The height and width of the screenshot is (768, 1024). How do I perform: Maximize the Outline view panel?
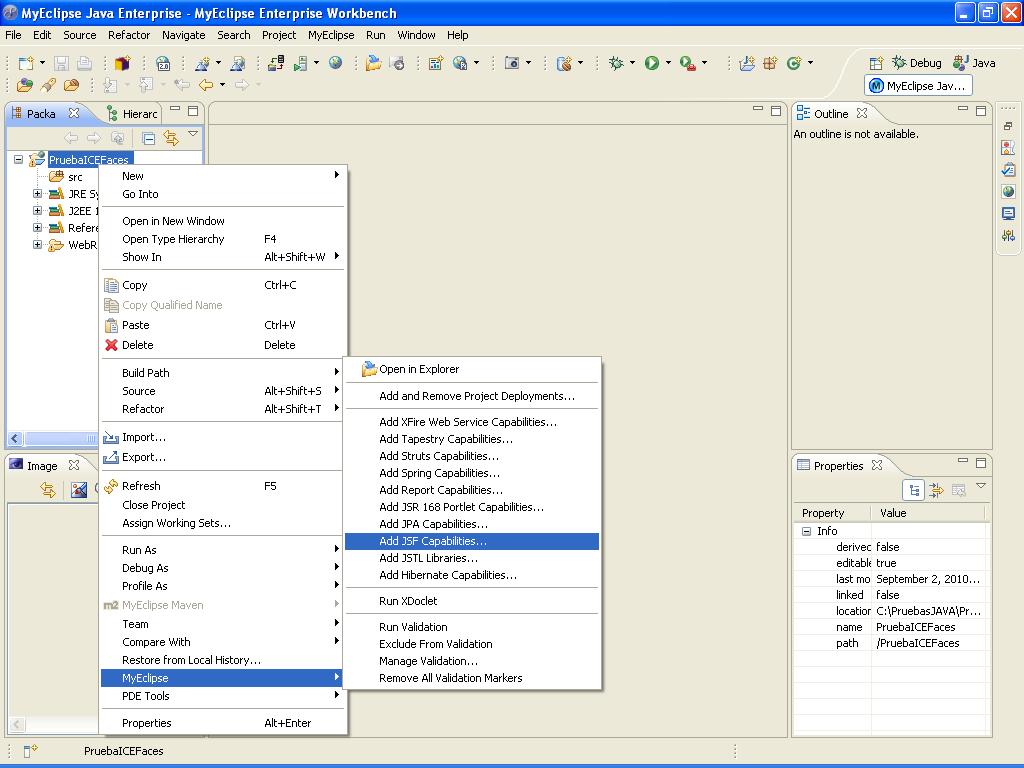pyautogui.click(x=981, y=111)
